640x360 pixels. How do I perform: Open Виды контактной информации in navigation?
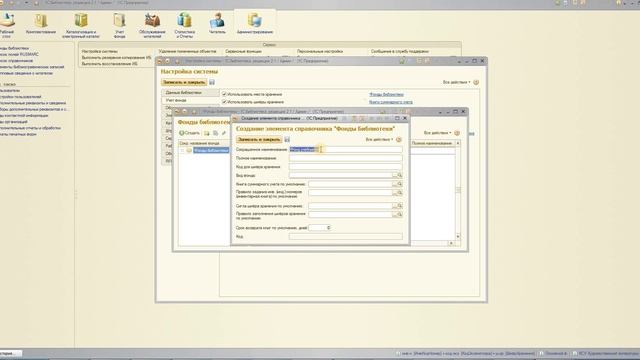(x=24, y=116)
